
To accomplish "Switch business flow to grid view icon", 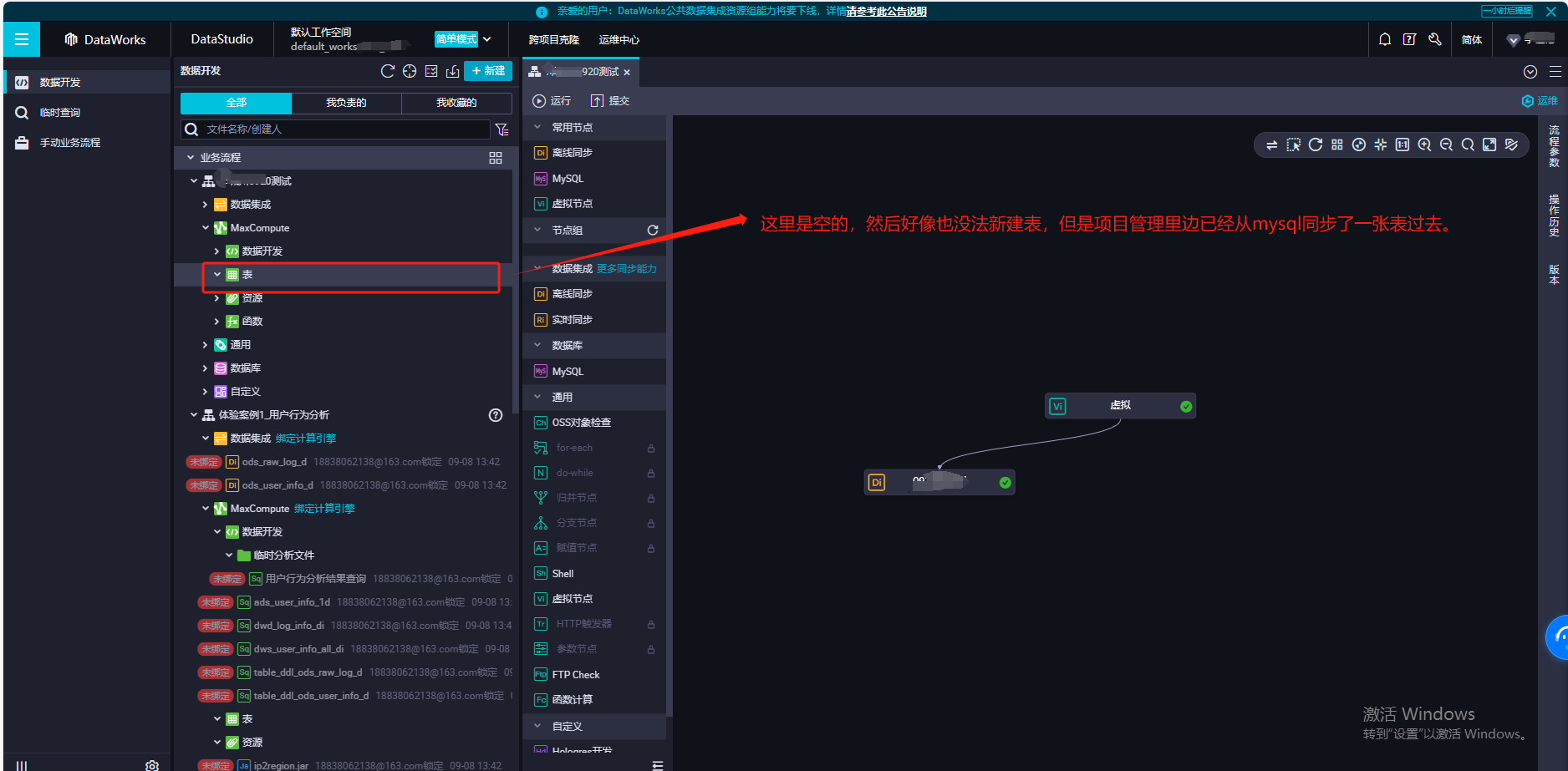I will pyautogui.click(x=496, y=158).
